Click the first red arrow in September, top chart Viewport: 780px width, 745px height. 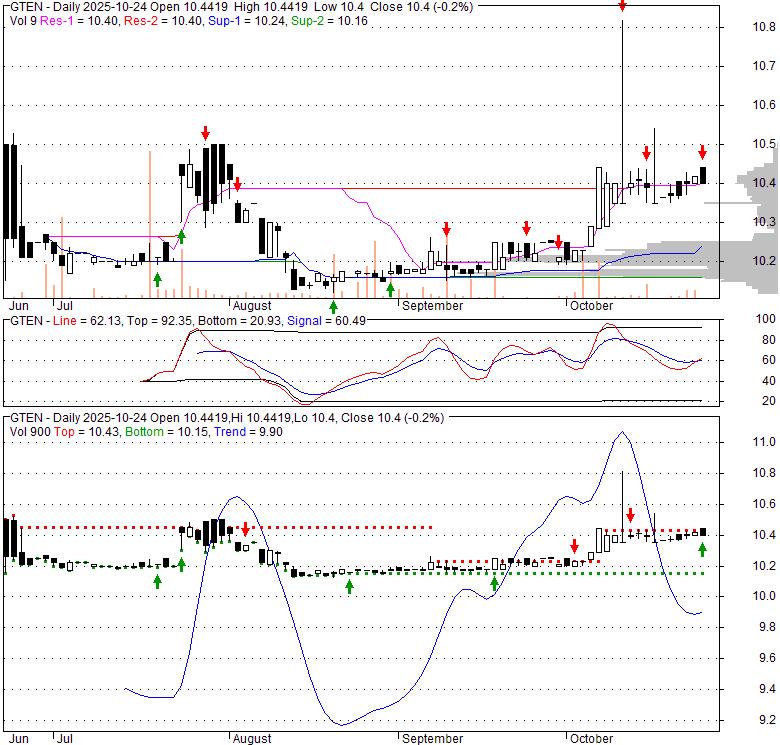(446, 229)
